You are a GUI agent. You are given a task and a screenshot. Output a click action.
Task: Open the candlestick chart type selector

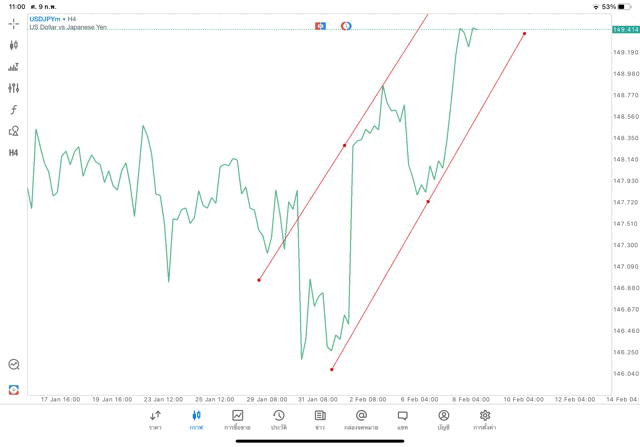(13, 45)
